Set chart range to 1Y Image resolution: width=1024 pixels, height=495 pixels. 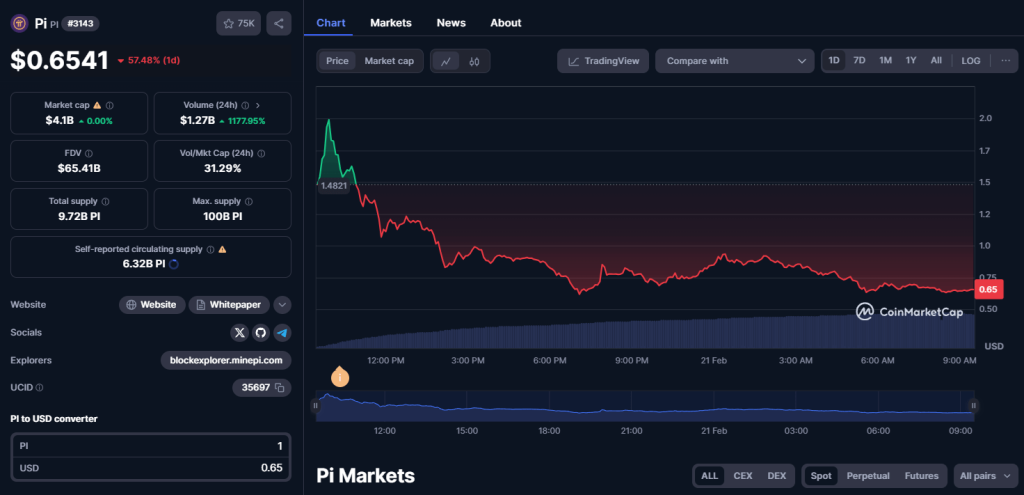click(911, 61)
